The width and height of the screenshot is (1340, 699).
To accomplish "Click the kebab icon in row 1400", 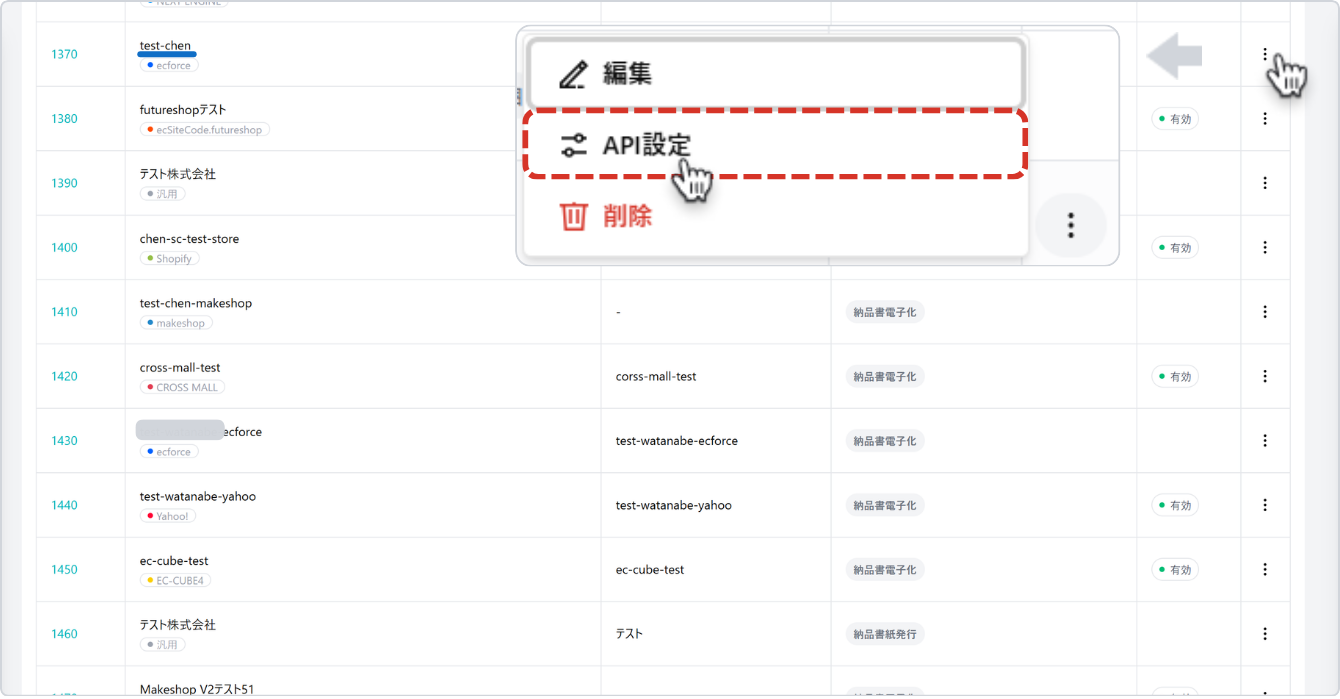I will pyautogui.click(x=1265, y=247).
